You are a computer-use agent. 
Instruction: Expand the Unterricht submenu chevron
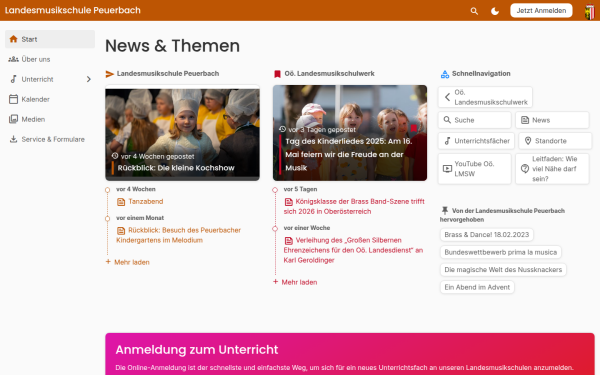coord(88,79)
